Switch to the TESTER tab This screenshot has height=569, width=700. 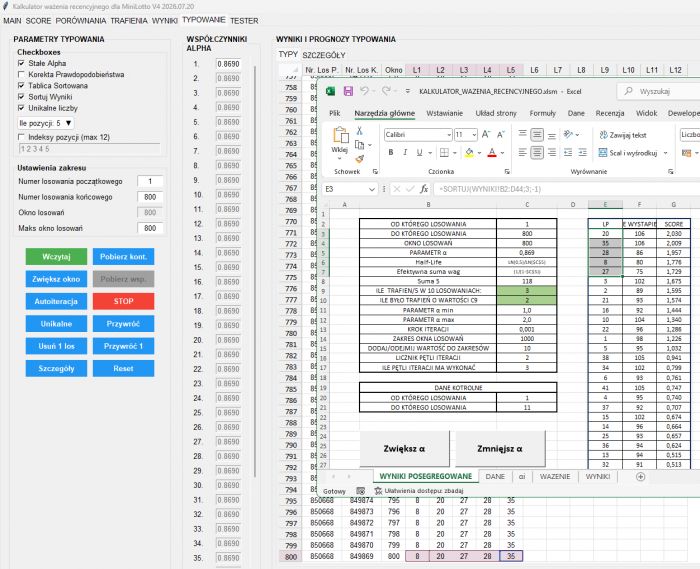tap(244, 21)
